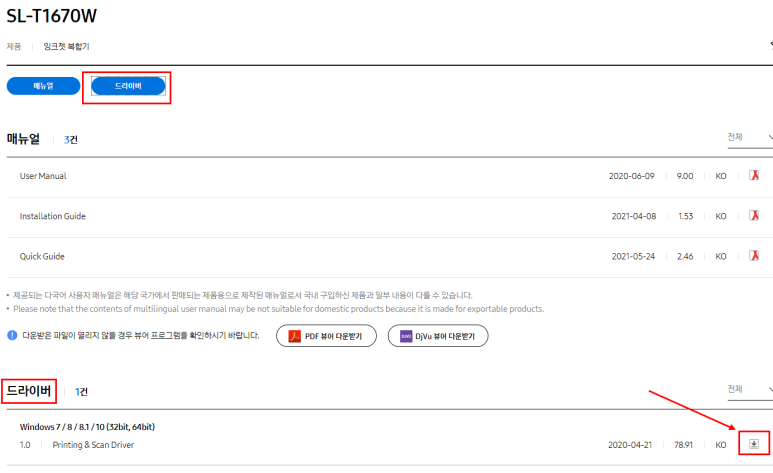This screenshot has width=773, height=473.
Task: Download the Quick Guide PDF icon
Action: pos(754,256)
